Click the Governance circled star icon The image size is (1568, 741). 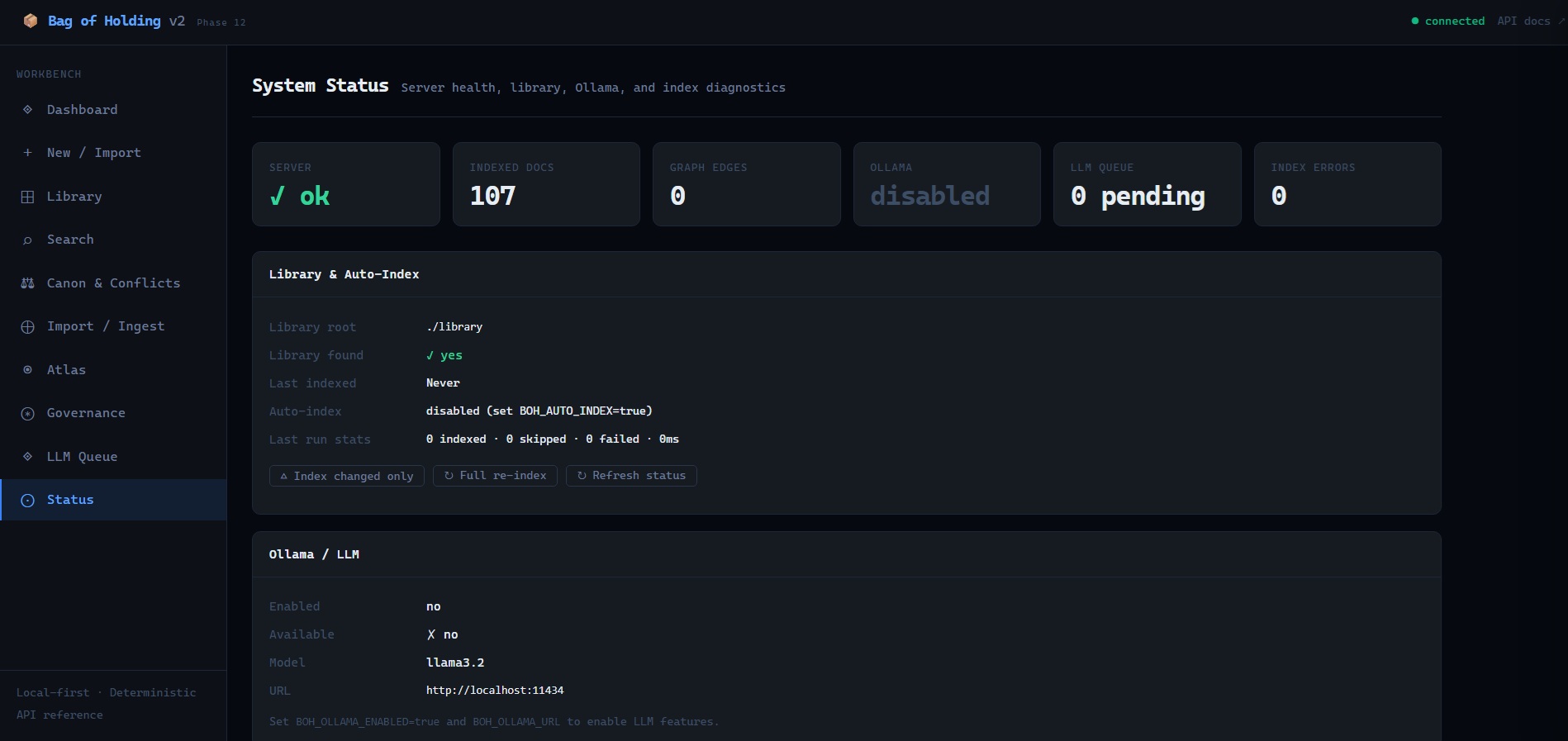click(27, 413)
